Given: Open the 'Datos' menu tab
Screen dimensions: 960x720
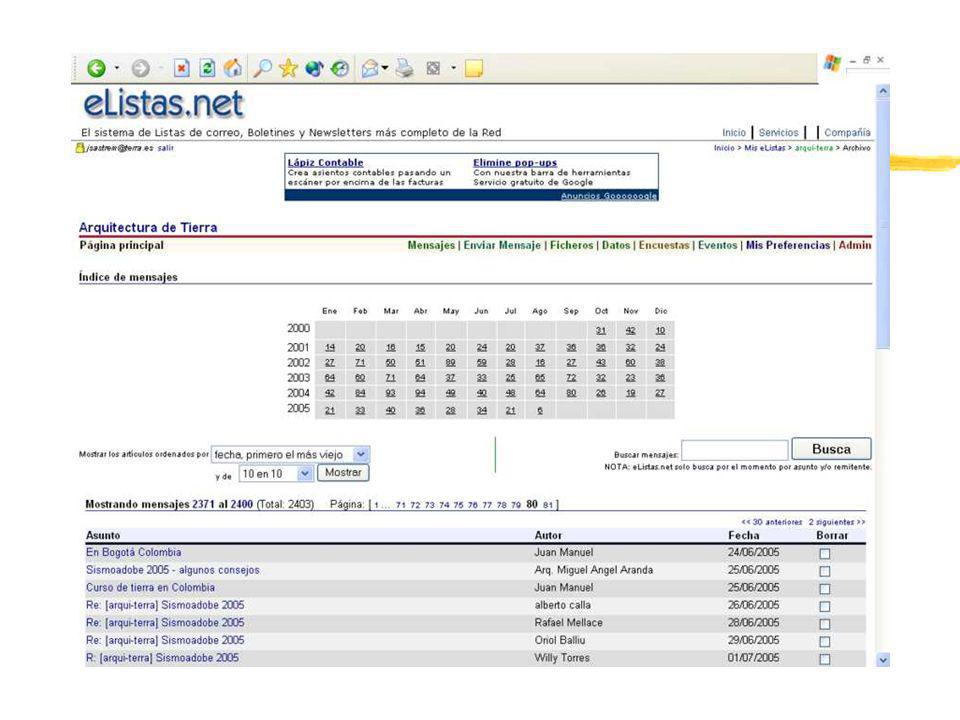Looking at the screenshot, I should pyautogui.click(x=616, y=245).
